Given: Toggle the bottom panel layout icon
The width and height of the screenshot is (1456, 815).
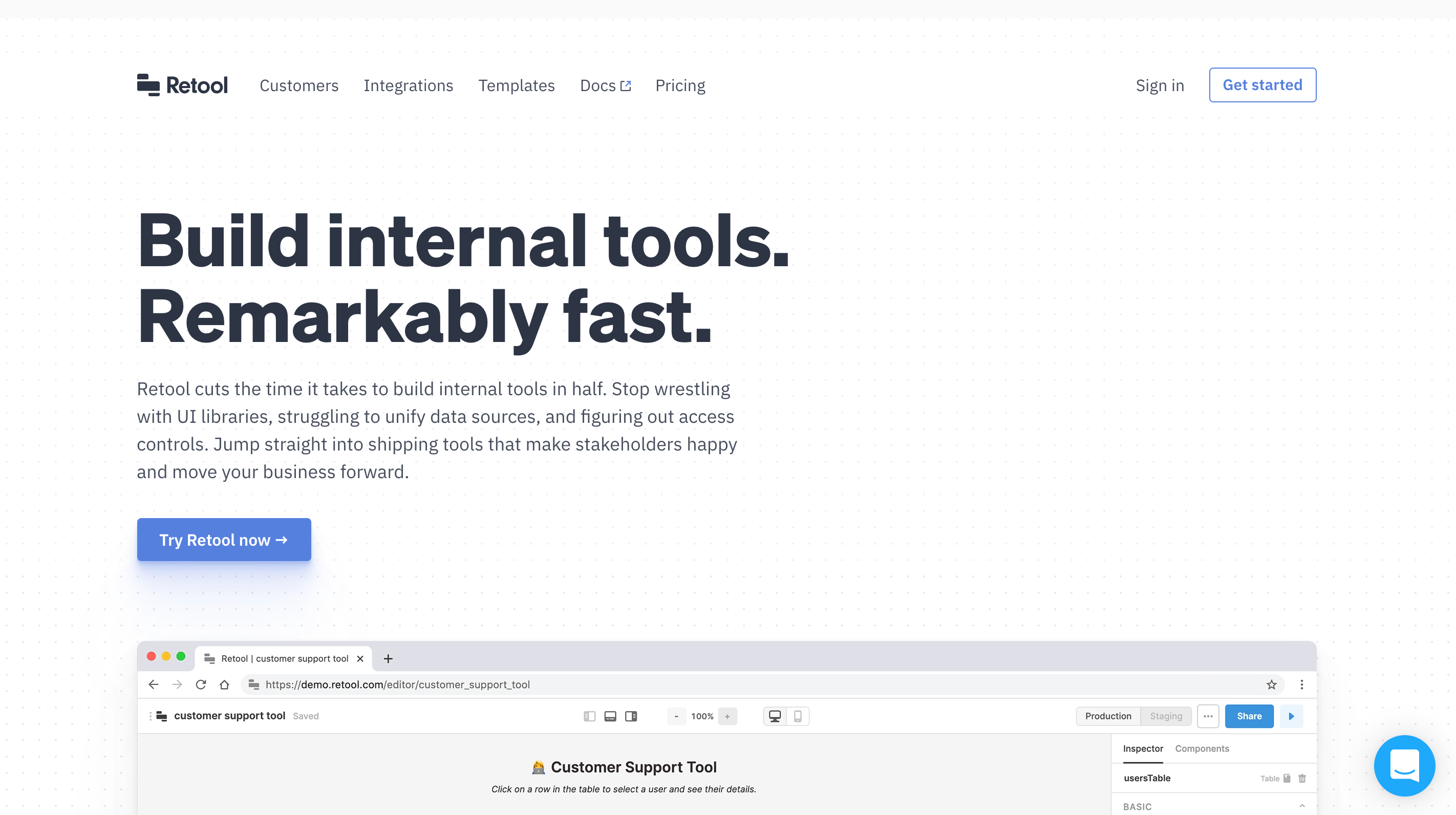Looking at the screenshot, I should coord(610,716).
